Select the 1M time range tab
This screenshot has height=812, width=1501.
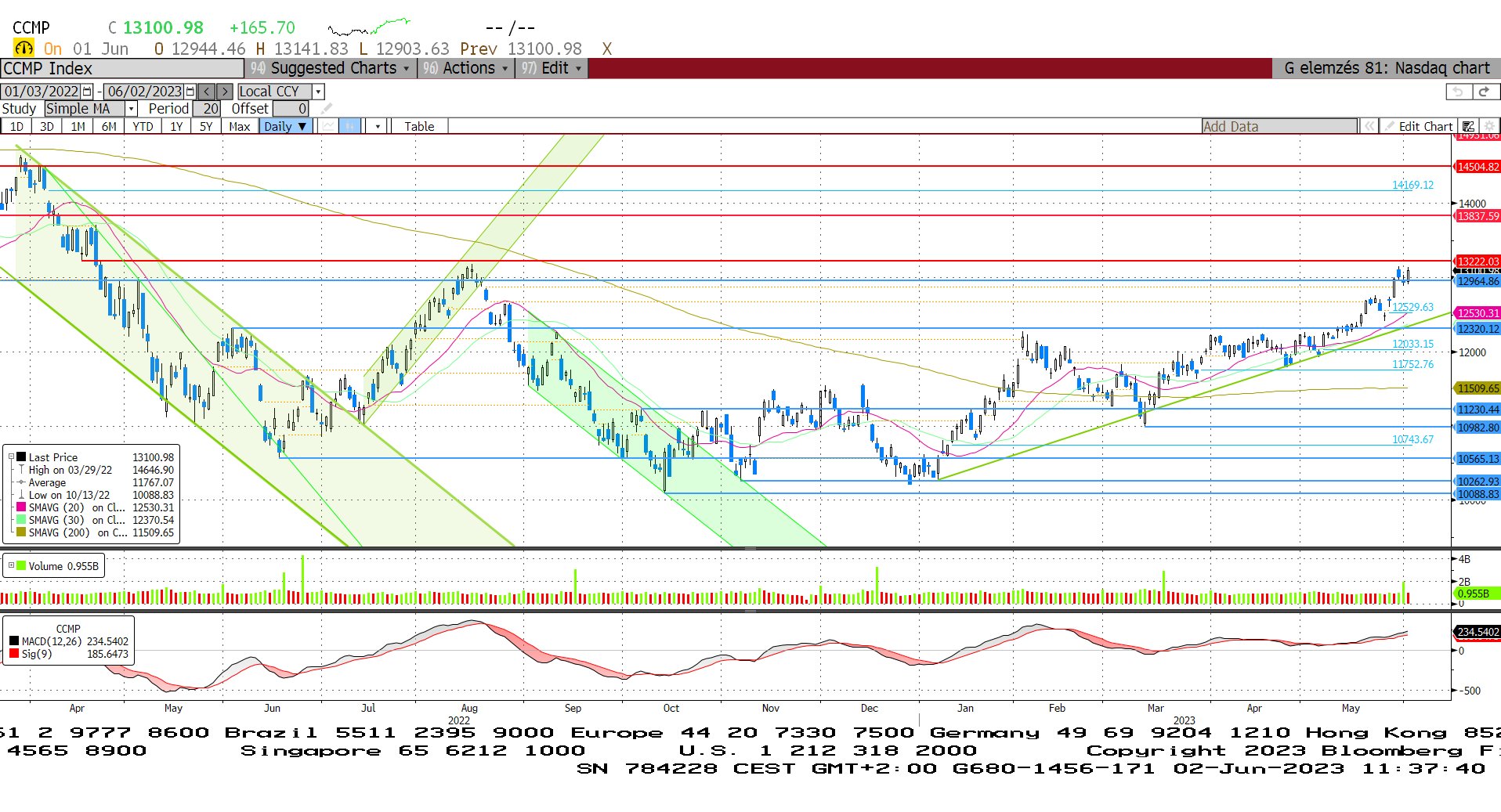(78, 126)
